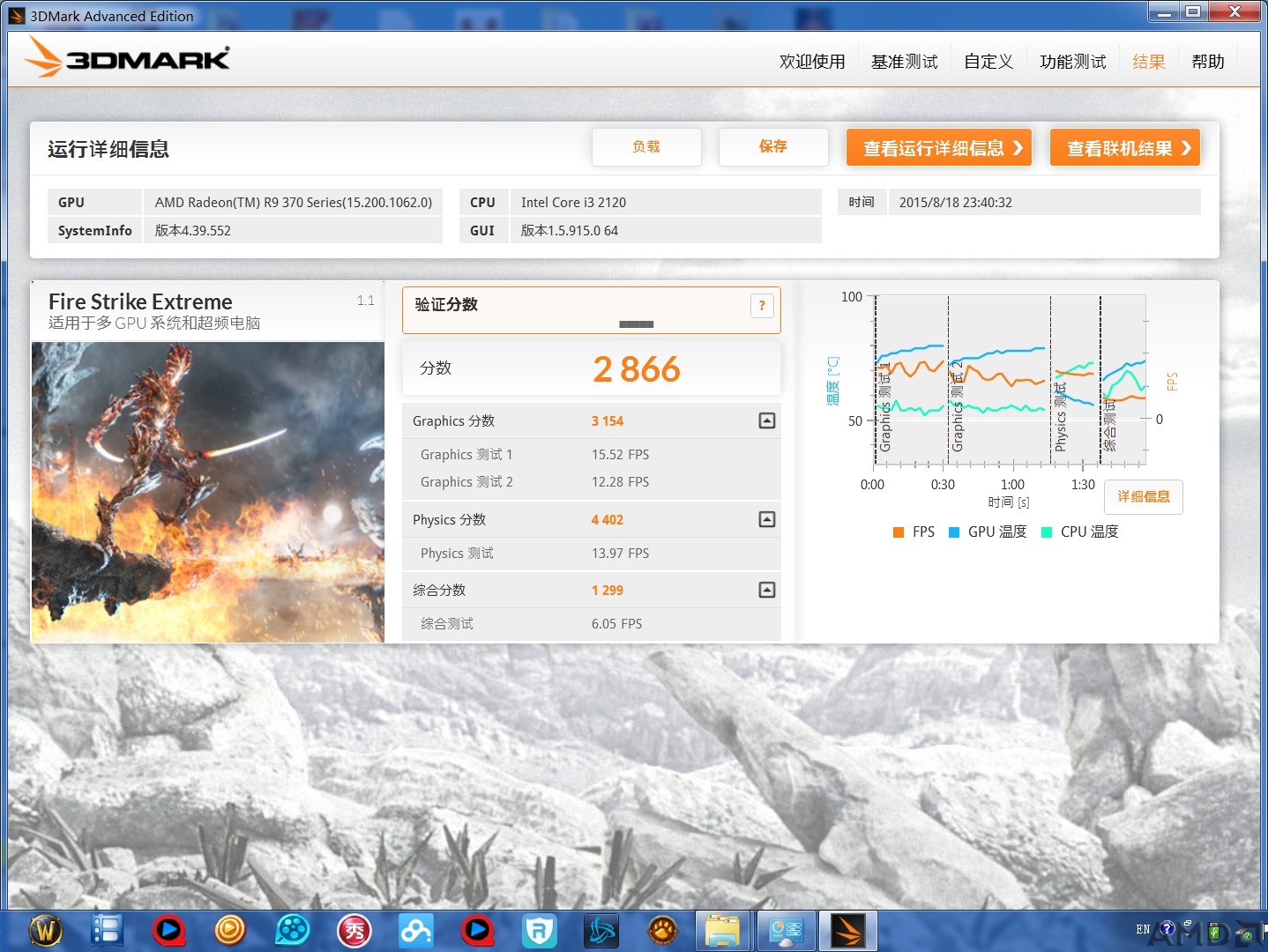This screenshot has height=952, width=1268.
Task: Click the 12.28 FPS Graphics test 2 value
Action: click(620, 482)
